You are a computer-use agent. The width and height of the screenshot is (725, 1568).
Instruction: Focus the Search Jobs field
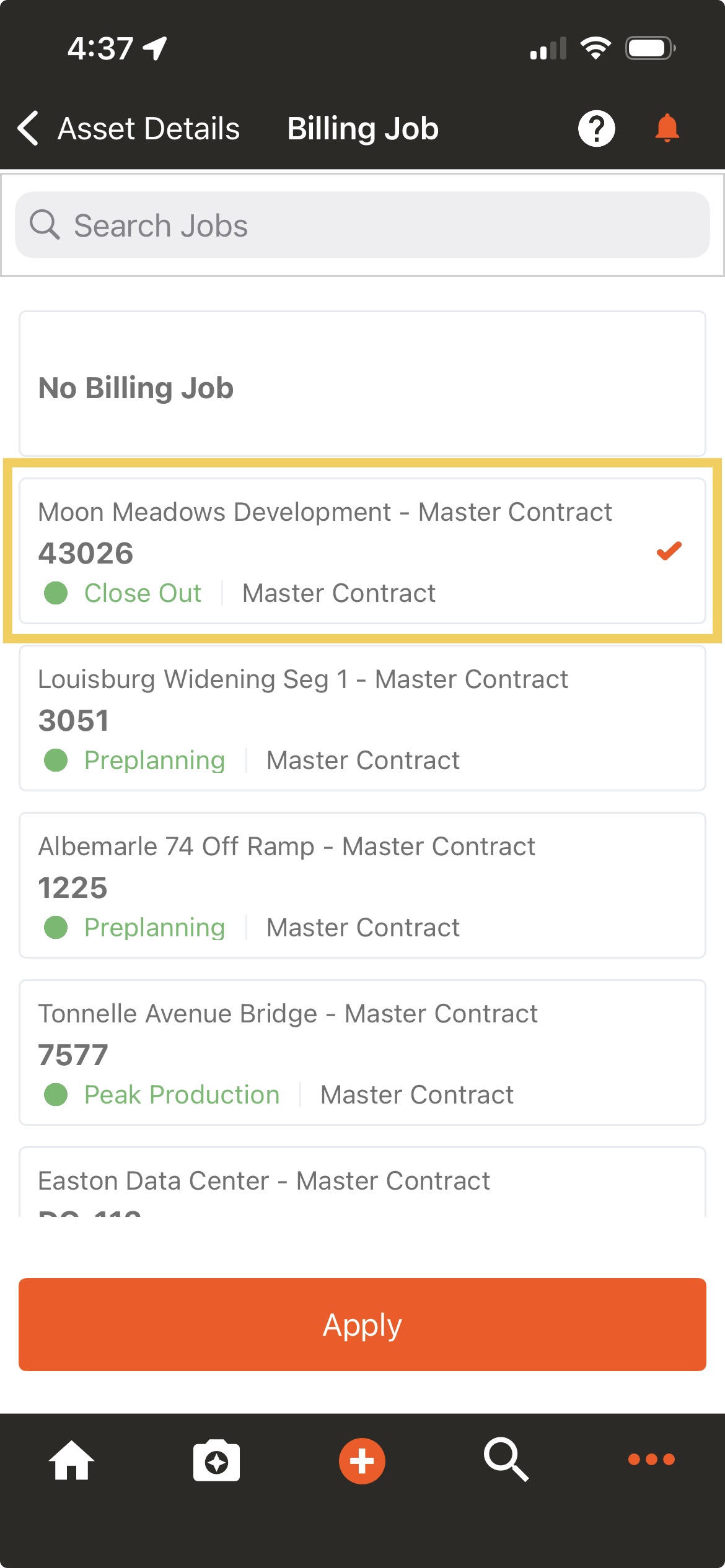[362, 225]
